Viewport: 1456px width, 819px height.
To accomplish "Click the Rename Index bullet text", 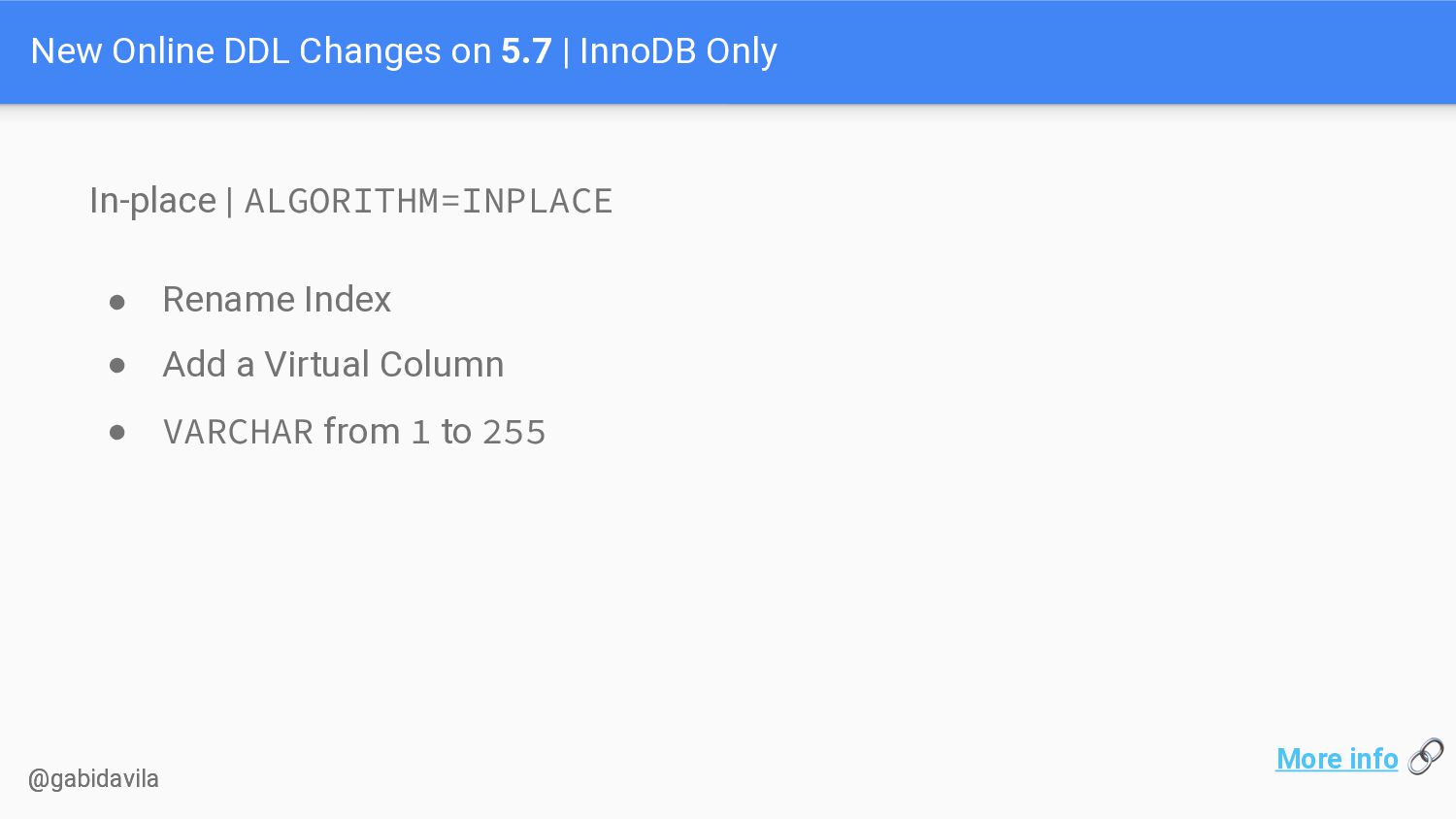I will (277, 300).
